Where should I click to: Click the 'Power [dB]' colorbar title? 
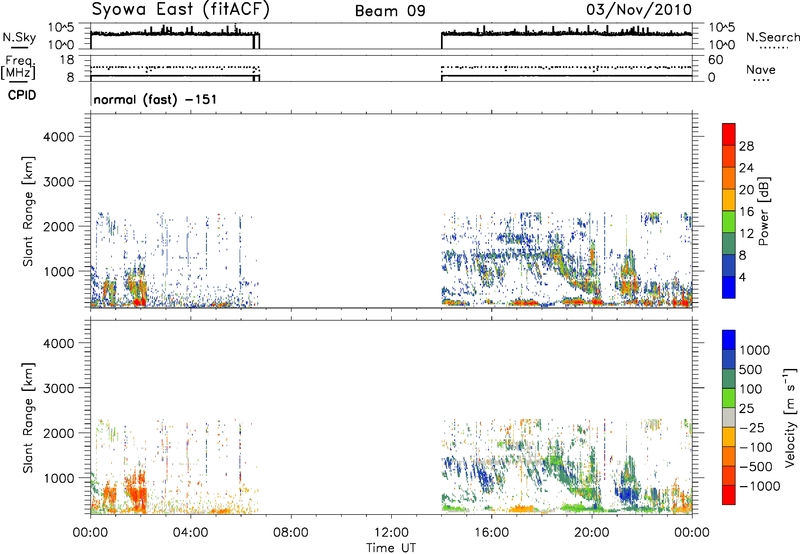point(764,211)
